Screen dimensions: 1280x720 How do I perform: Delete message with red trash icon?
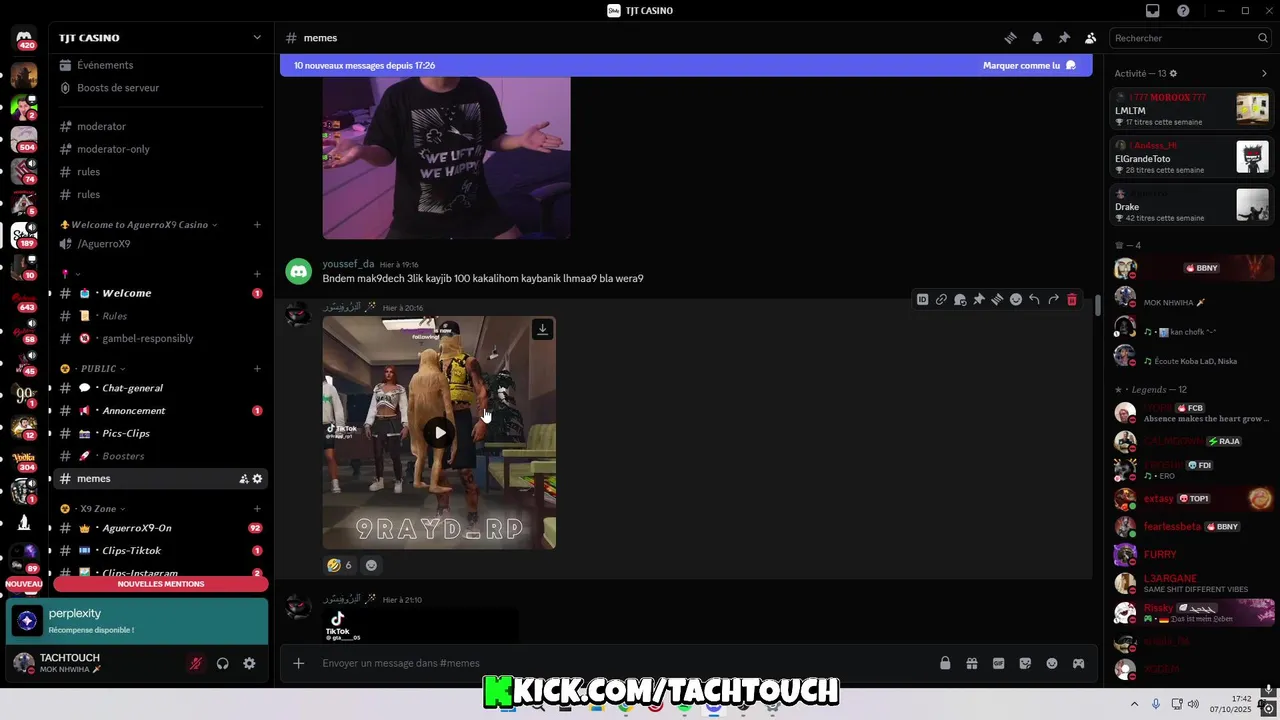tap(1072, 299)
